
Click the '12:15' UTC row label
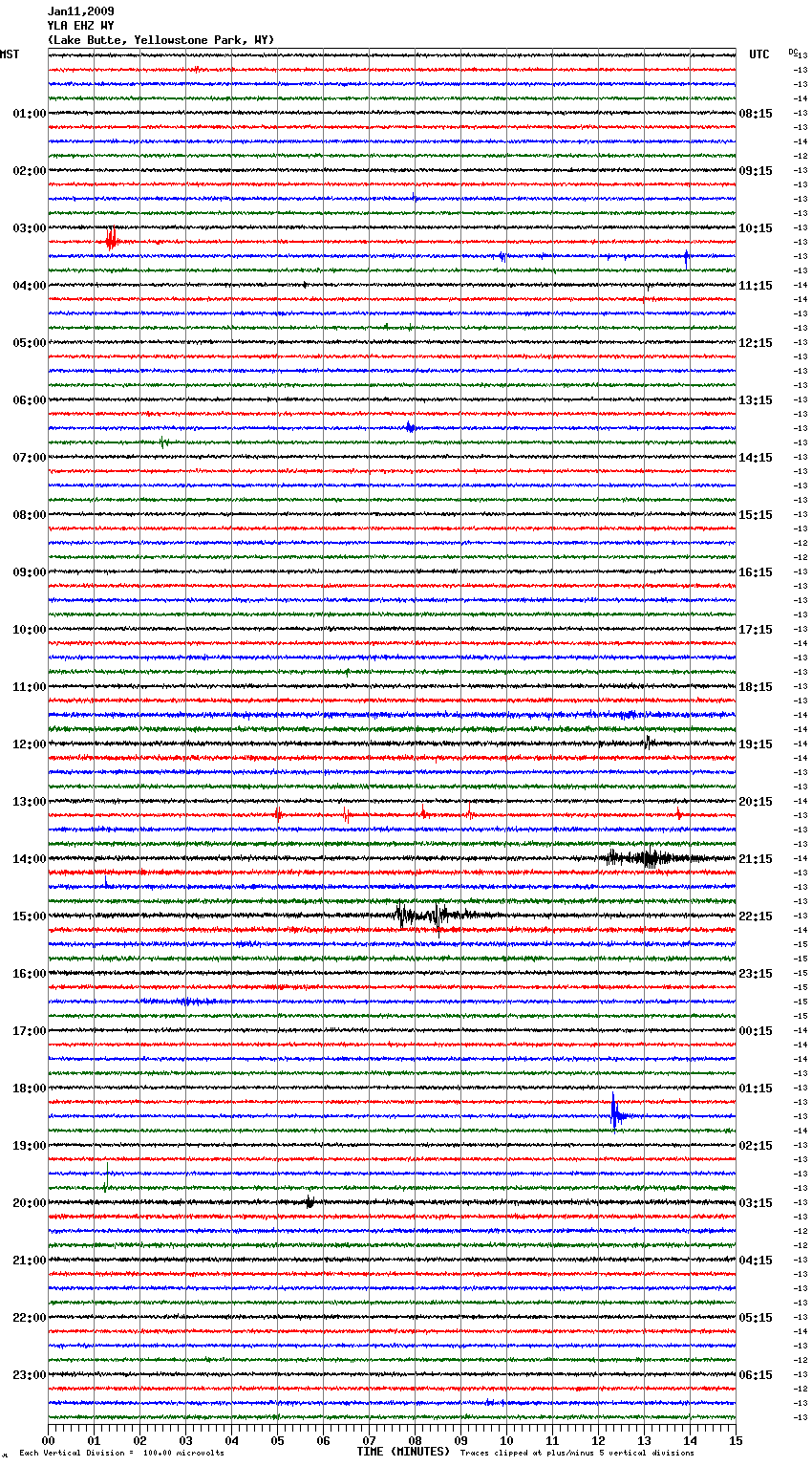pyautogui.click(x=756, y=343)
